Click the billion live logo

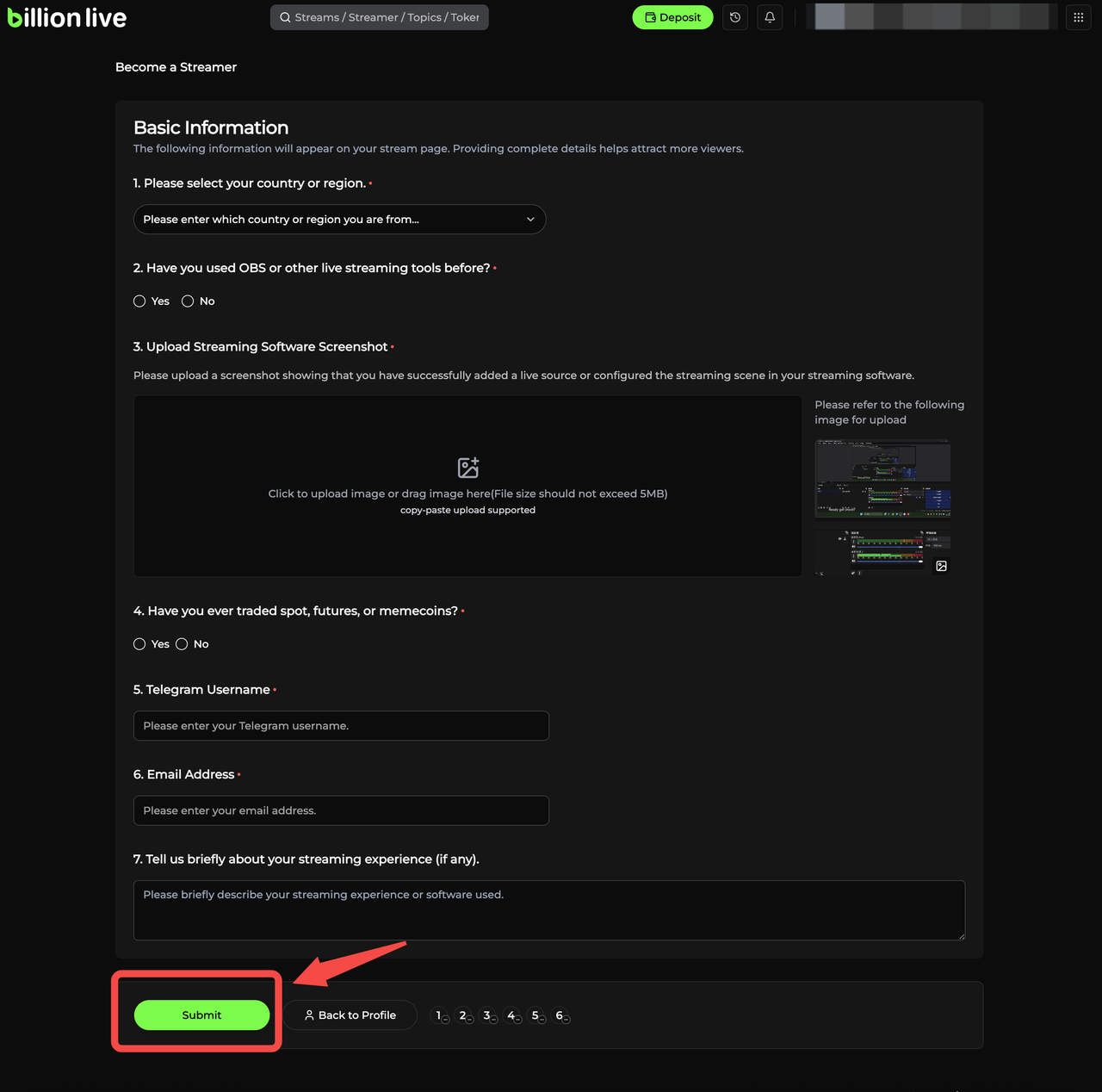(67, 18)
